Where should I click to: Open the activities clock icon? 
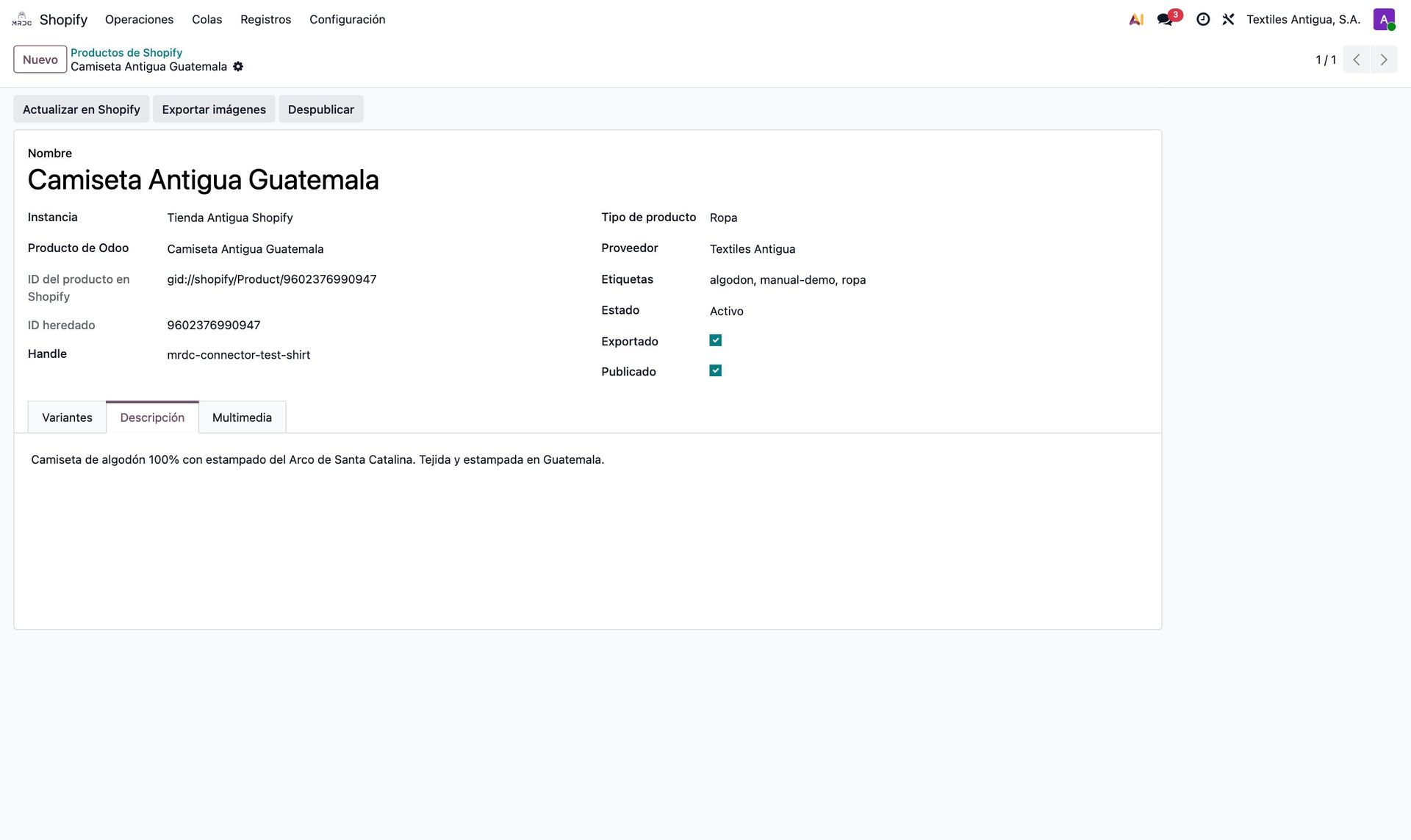[1203, 20]
